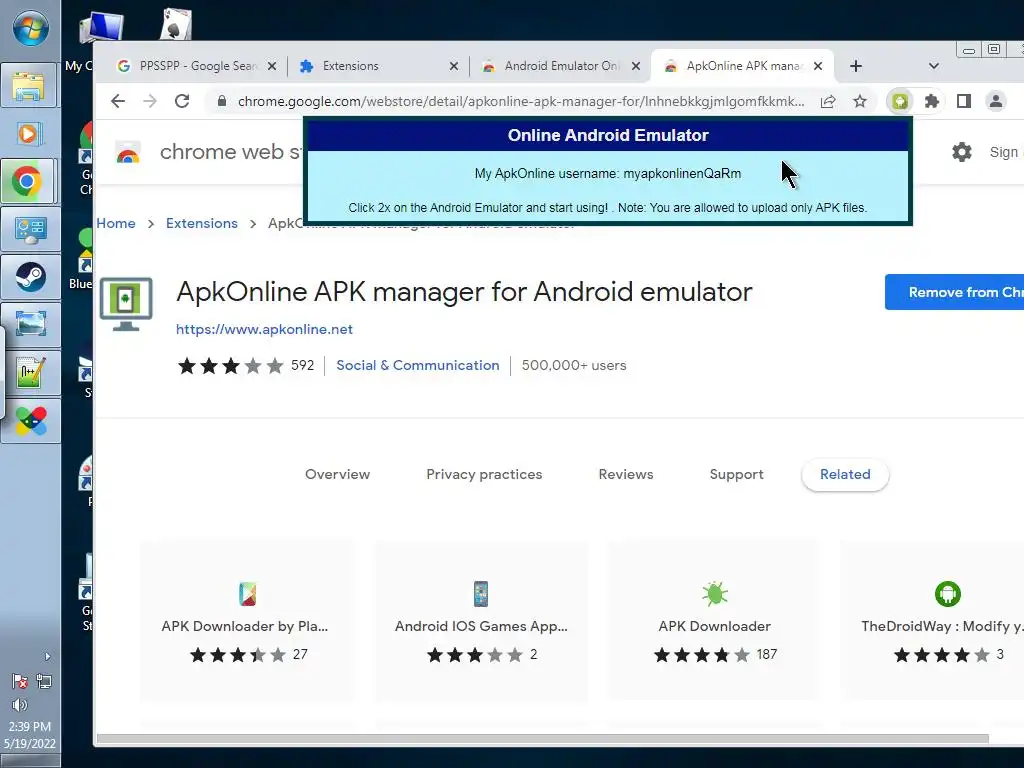The width and height of the screenshot is (1024, 768).
Task: Open Android IOS Games App... card
Action: (481, 620)
